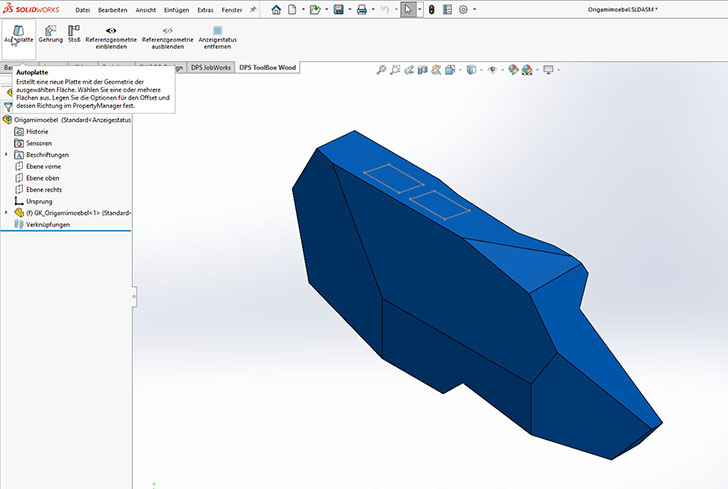Click Zoom to Fit view icon
728x489 pixels.
click(x=381, y=70)
